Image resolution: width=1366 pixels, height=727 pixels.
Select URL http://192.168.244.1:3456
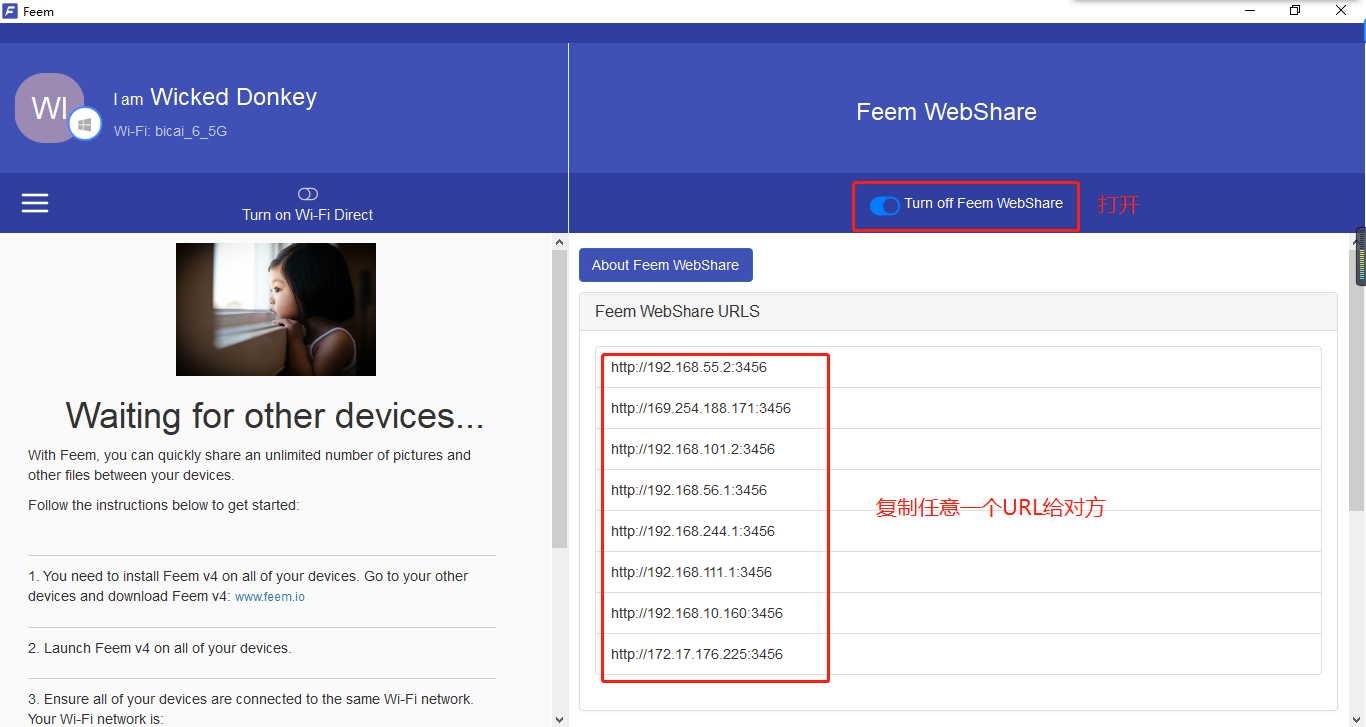(x=692, y=531)
